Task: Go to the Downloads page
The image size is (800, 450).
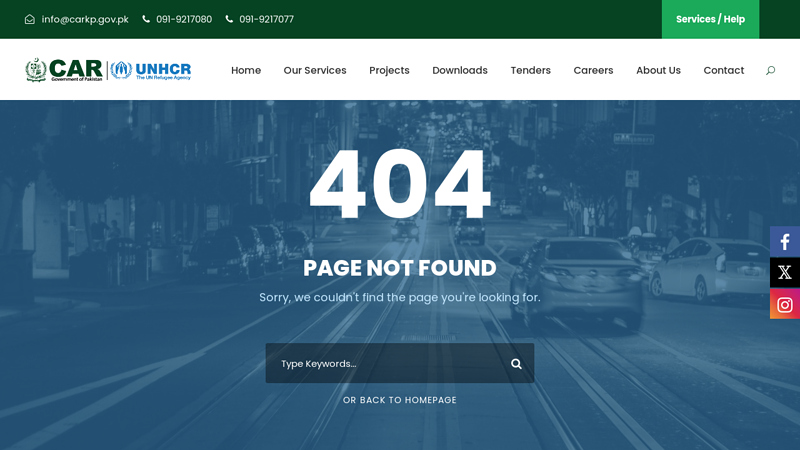Action: (460, 70)
